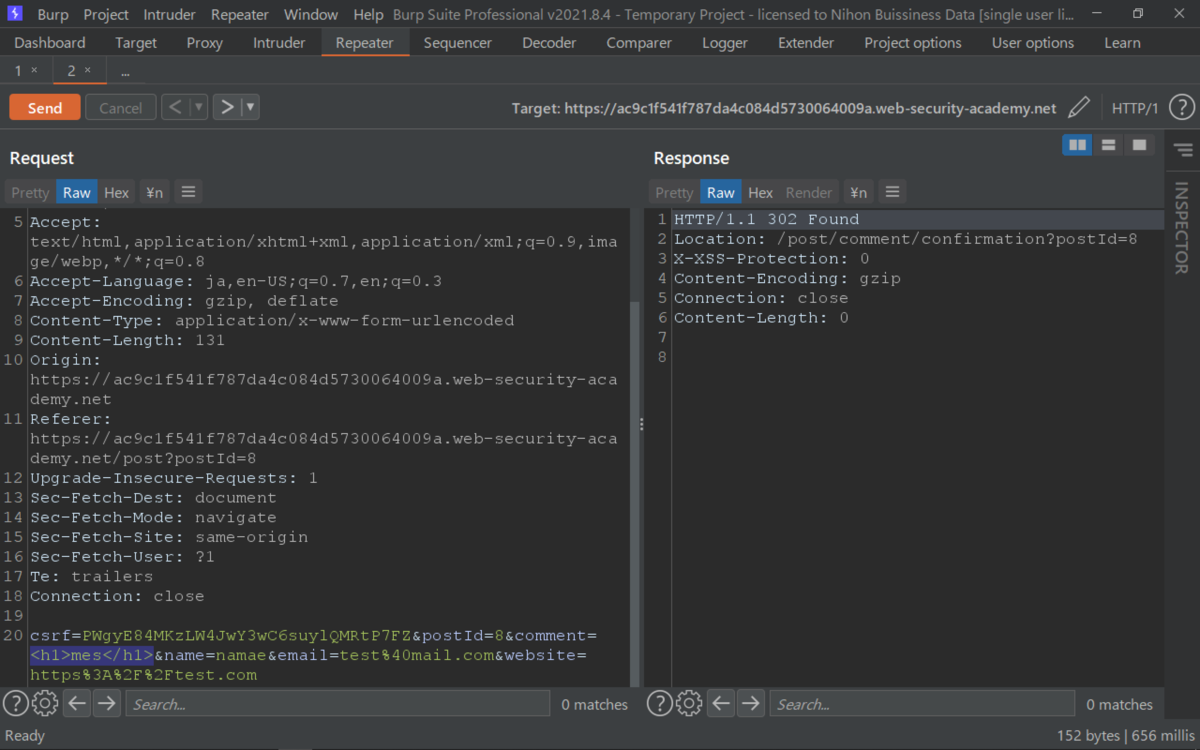Switch to the Dashboard tab

(x=50, y=43)
